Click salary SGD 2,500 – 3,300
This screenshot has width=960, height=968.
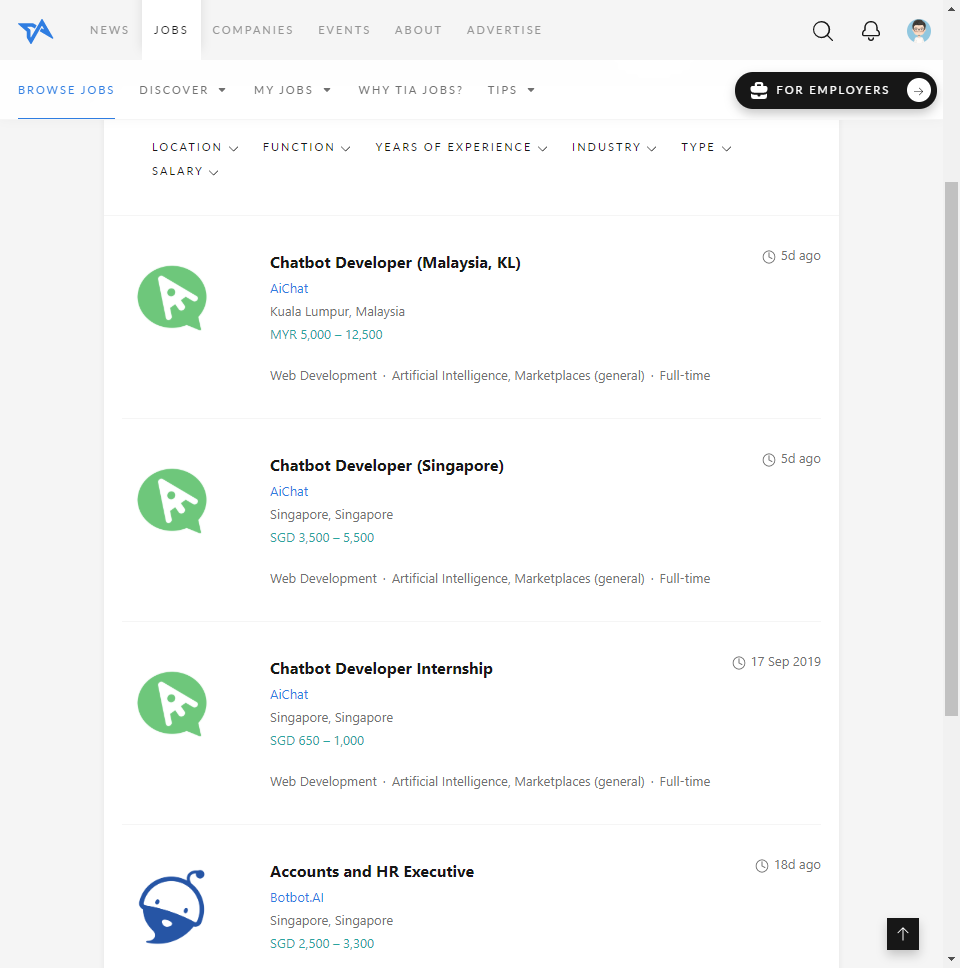322,944
